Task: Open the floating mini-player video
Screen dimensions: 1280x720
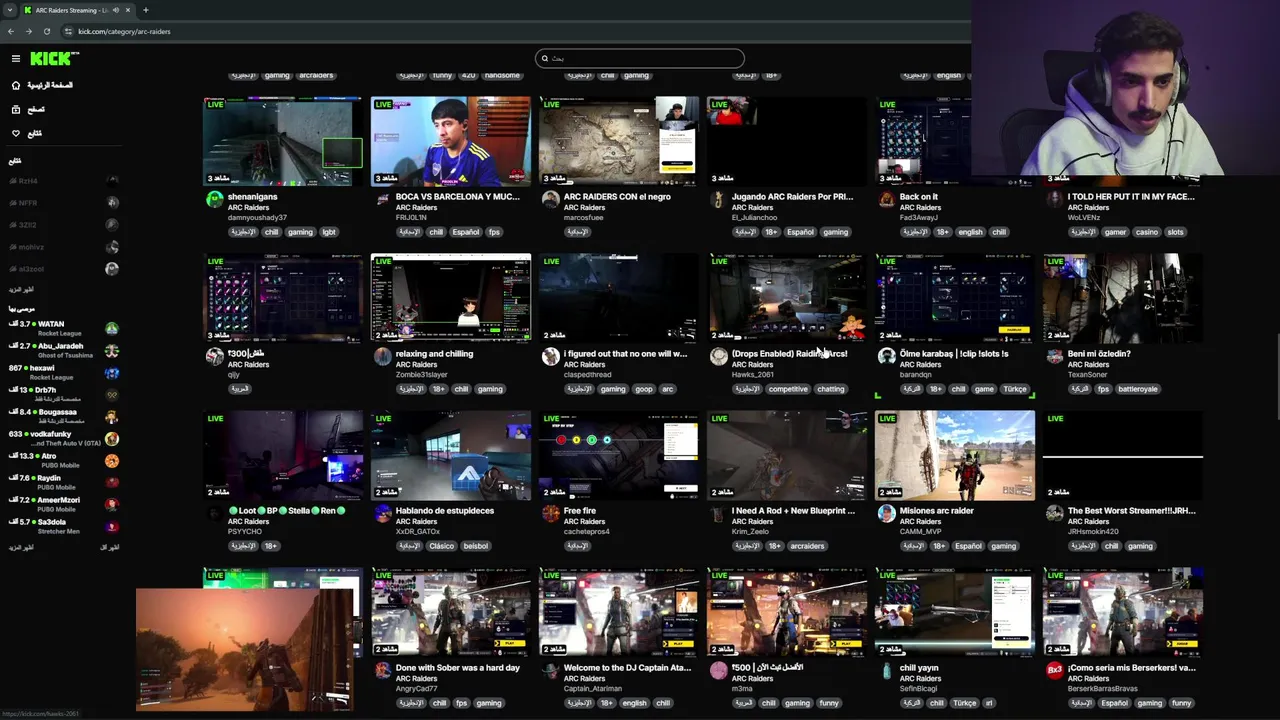Action: pos(245,649)
